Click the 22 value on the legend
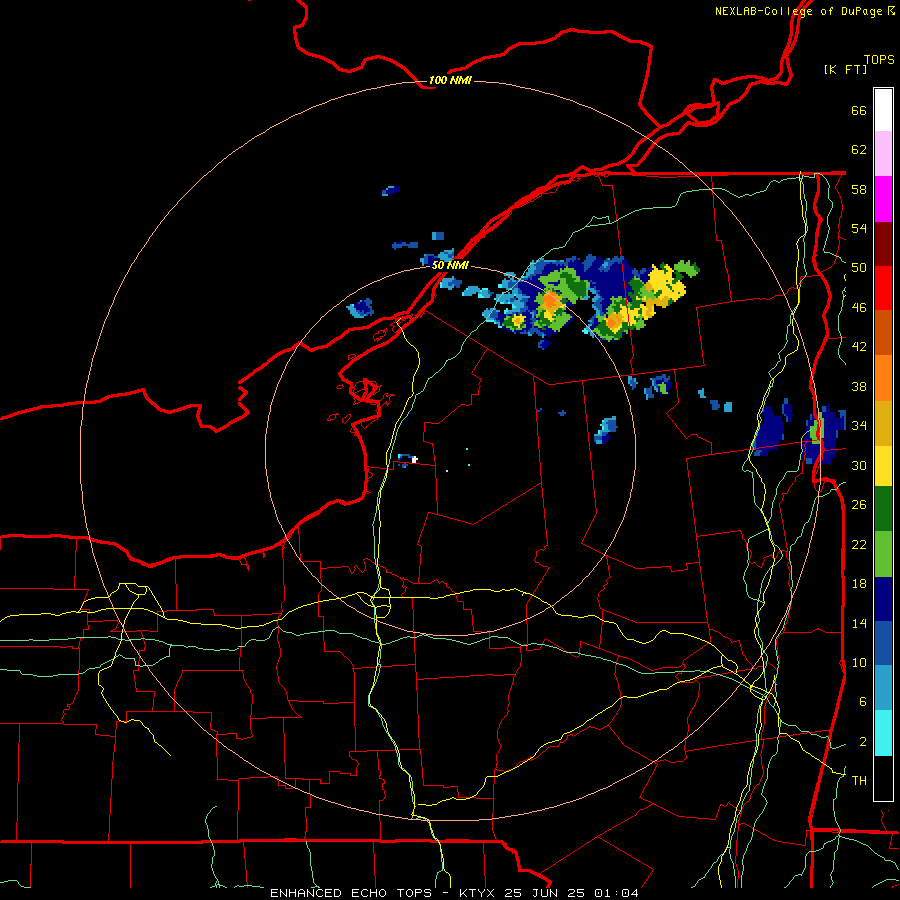The height and width of the screenshot is (900, 900). pos(859,544)
